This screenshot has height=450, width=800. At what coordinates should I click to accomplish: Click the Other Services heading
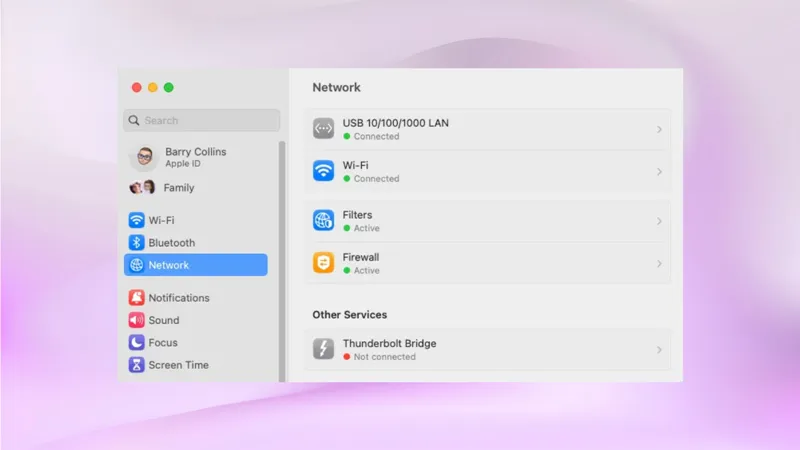[349, 314]
